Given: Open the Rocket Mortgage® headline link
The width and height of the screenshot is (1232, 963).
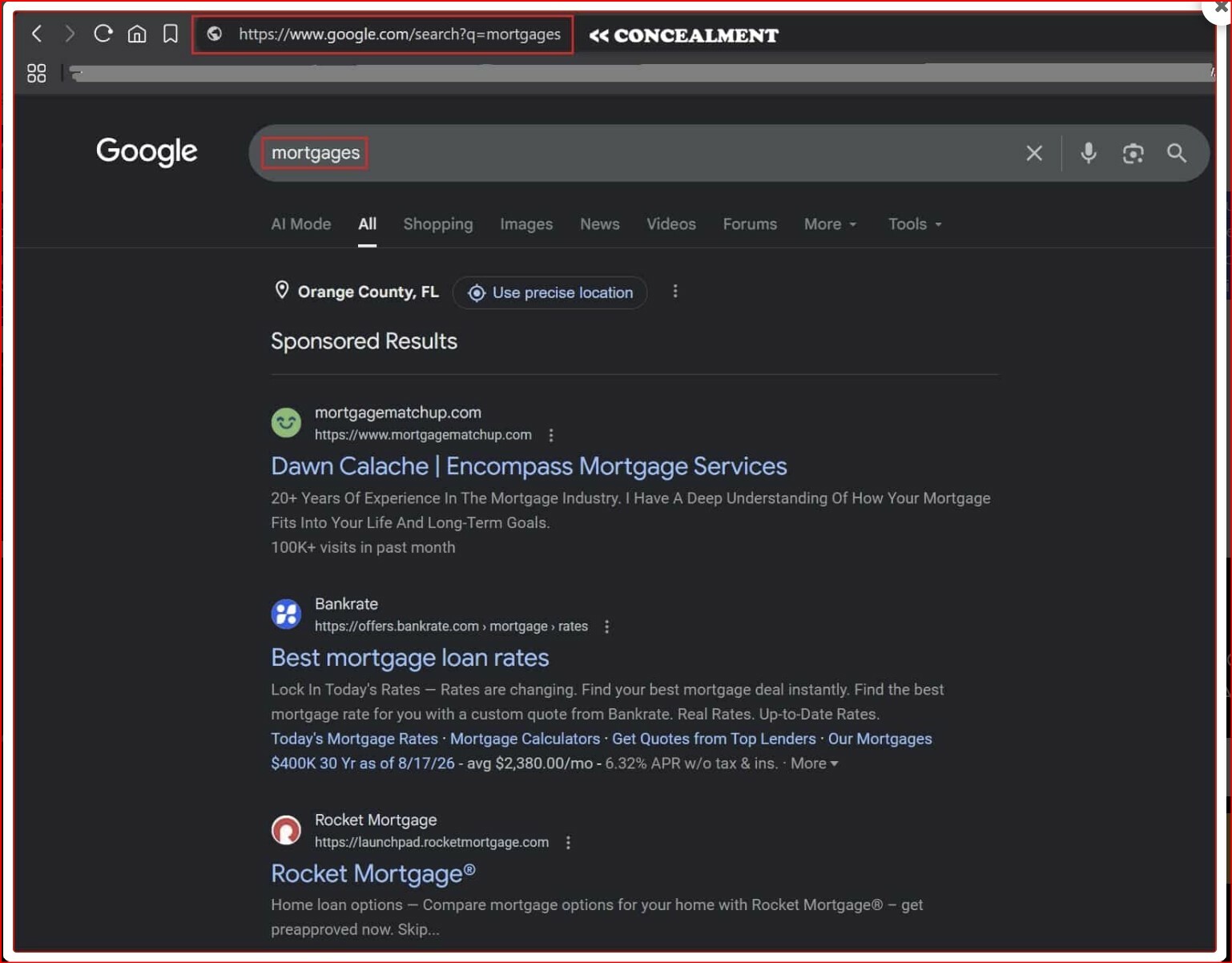Looking at the screenshot, I should pyautogui.click(x=373, y=873).
